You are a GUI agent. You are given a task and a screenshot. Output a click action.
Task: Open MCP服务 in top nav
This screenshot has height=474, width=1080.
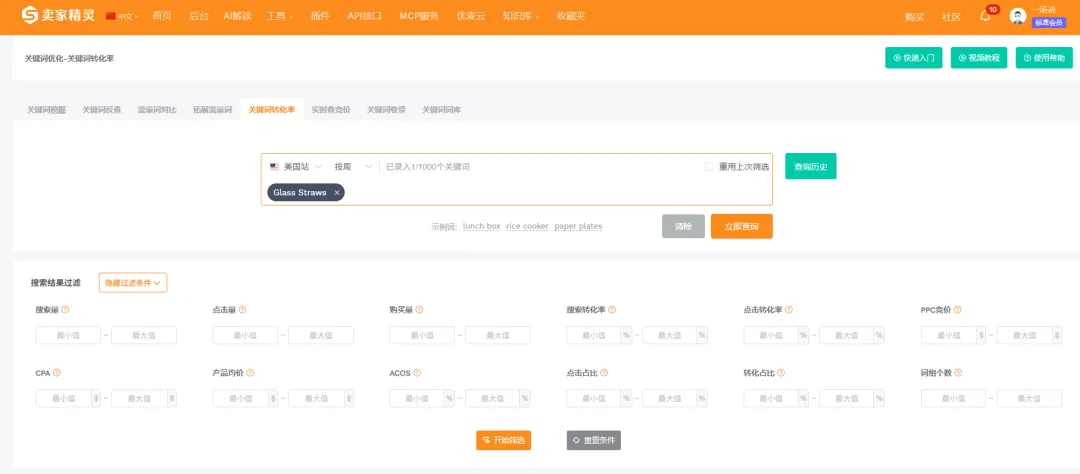[x=419, y=16]
